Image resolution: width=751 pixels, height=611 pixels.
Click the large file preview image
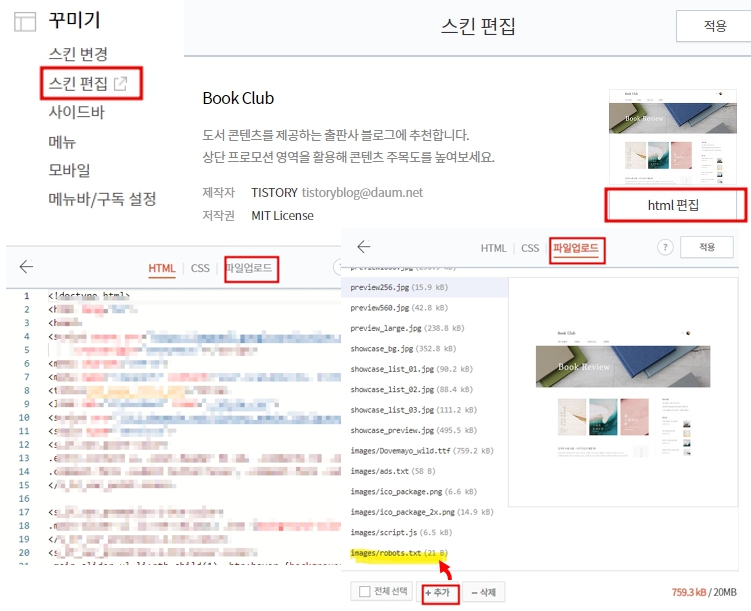tap(623, 392)
